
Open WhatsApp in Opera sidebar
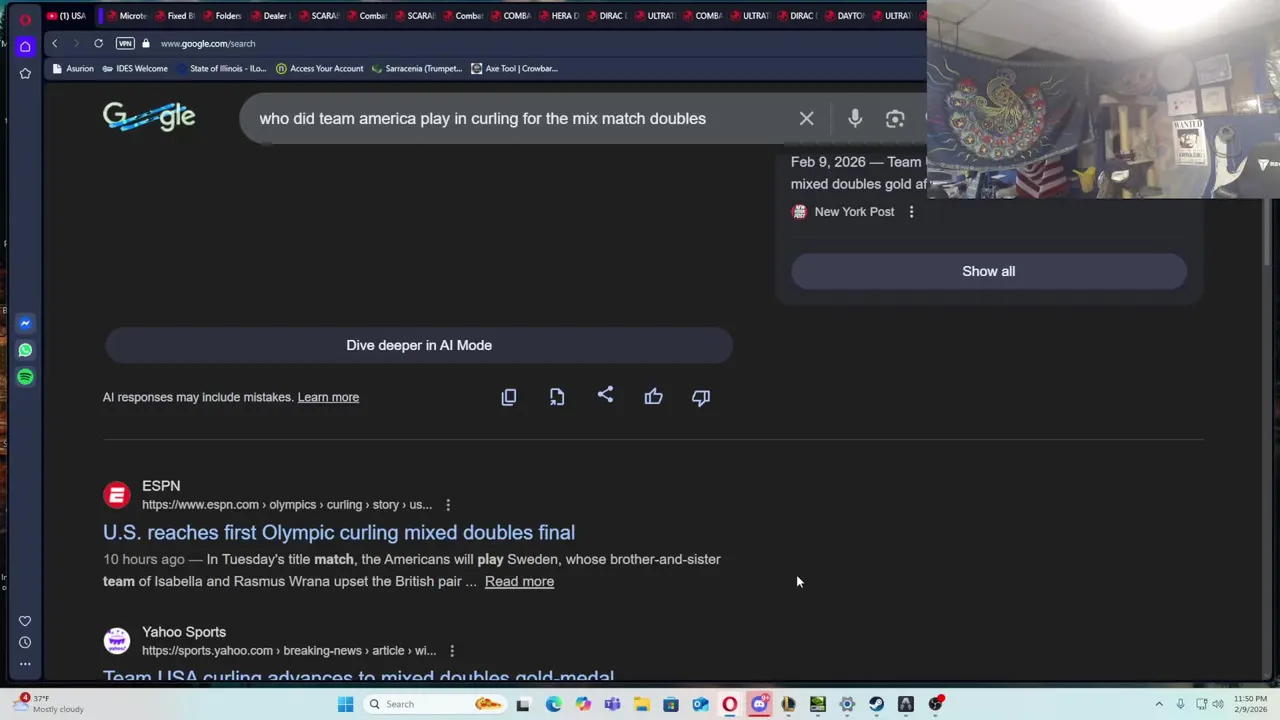coord(25,350)
